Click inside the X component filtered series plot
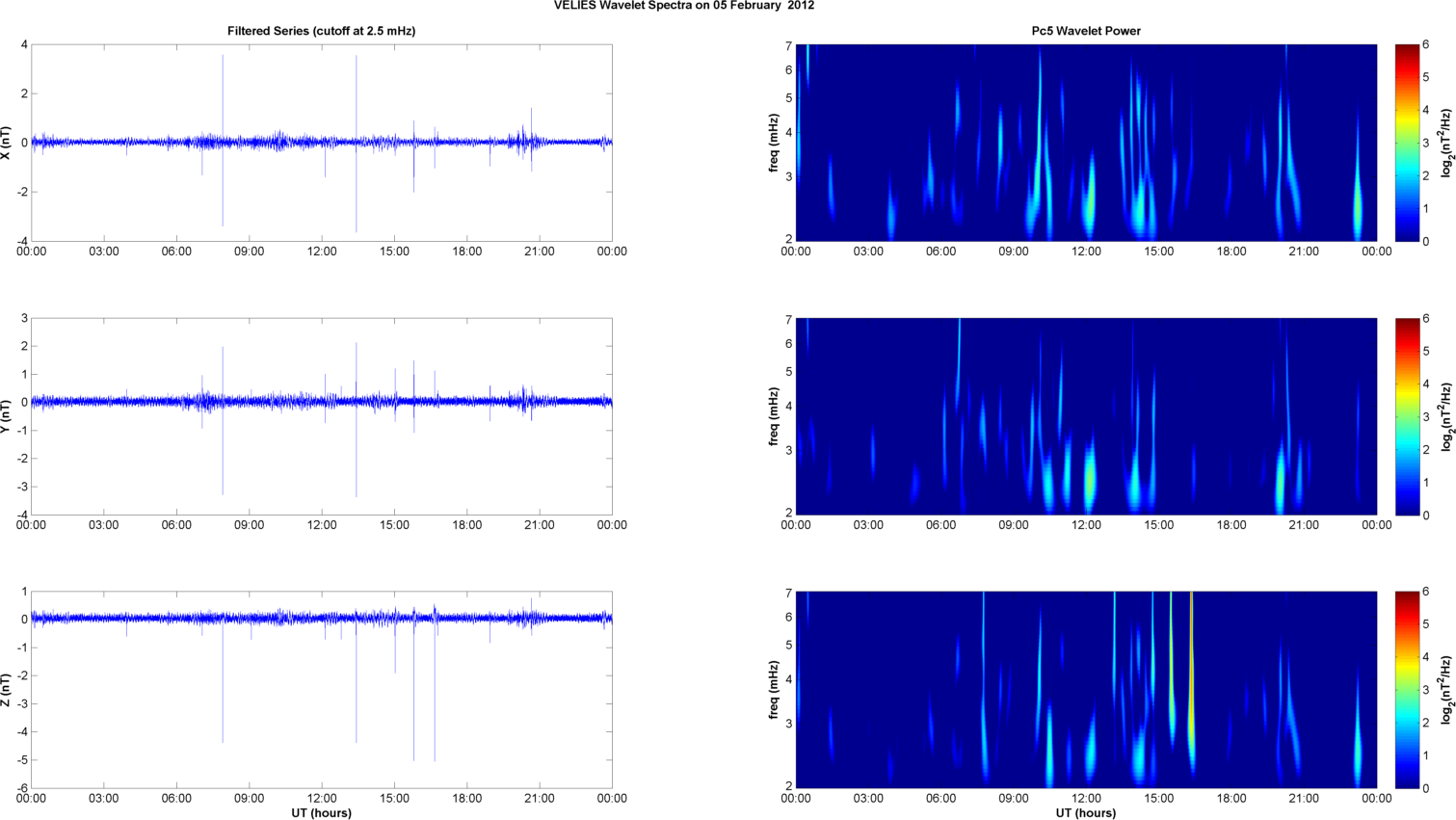 (x=322, y=143)
